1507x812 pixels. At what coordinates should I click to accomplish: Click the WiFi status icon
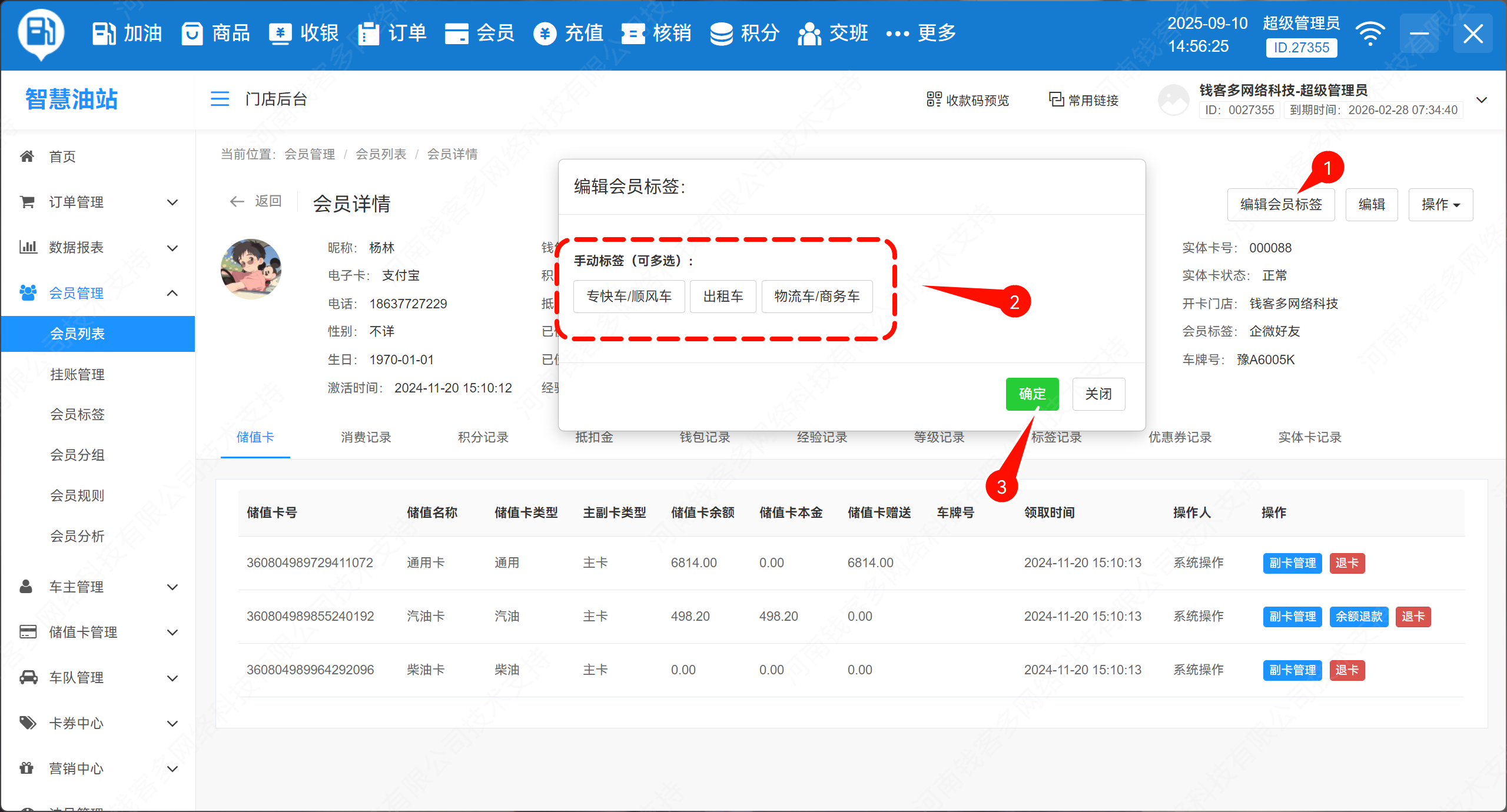pos(1370,34)
